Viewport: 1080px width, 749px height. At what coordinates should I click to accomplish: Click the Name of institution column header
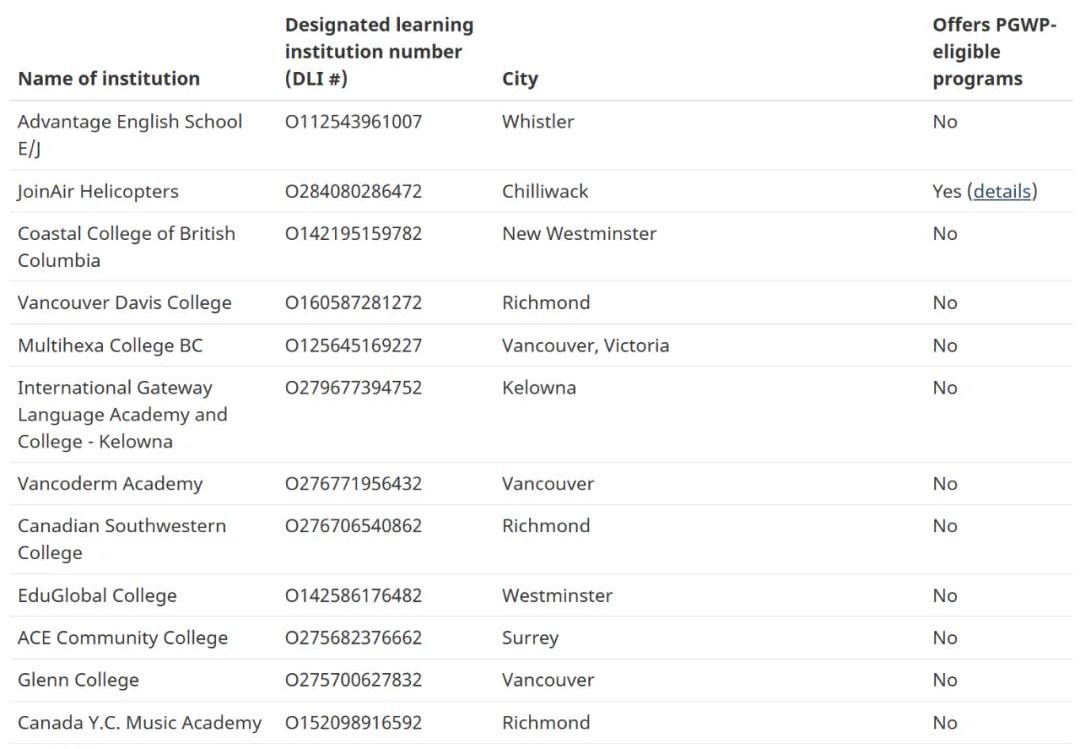pyautogui.click(x=109, y=79)
